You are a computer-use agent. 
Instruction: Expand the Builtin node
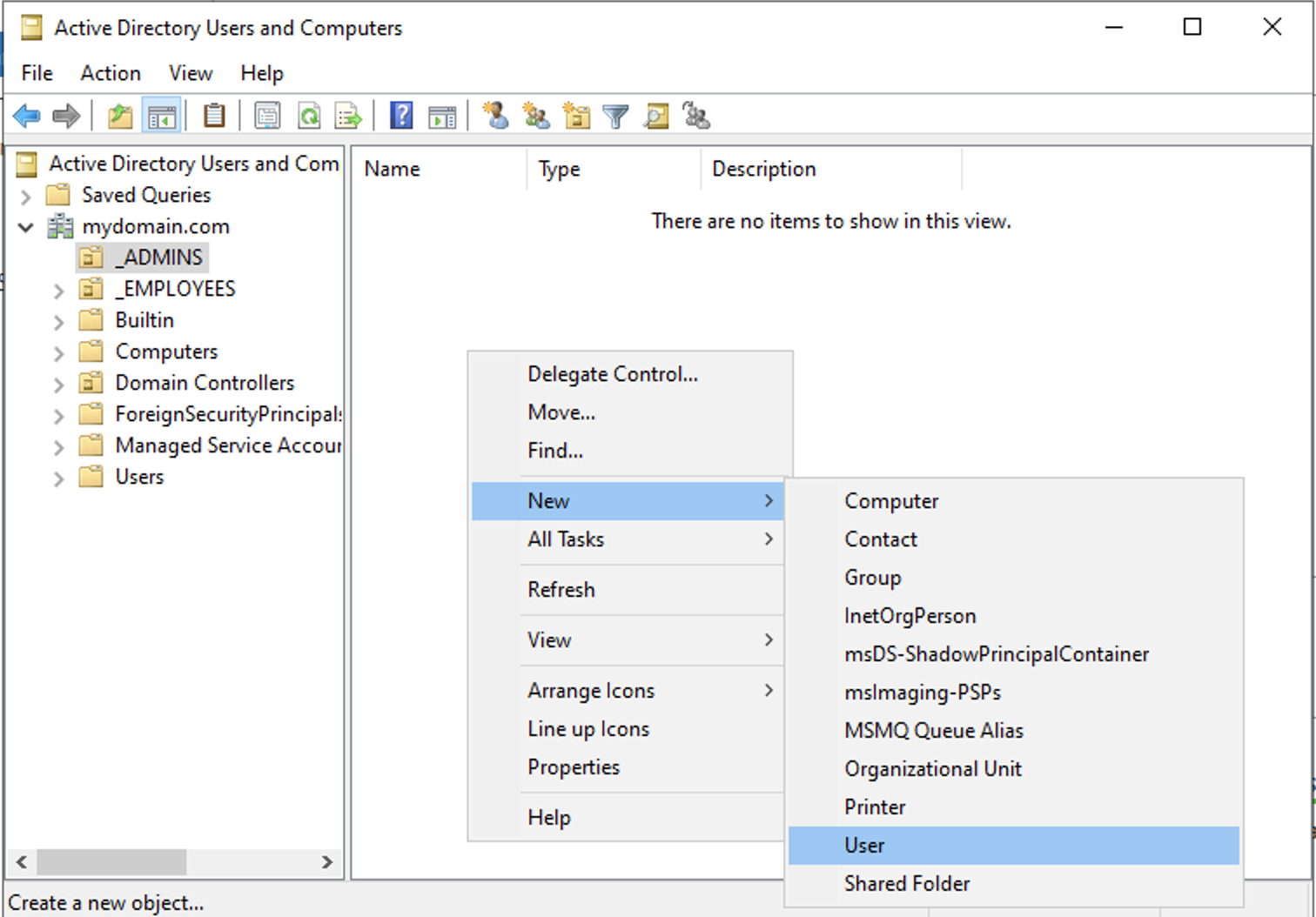pos(58,322)
